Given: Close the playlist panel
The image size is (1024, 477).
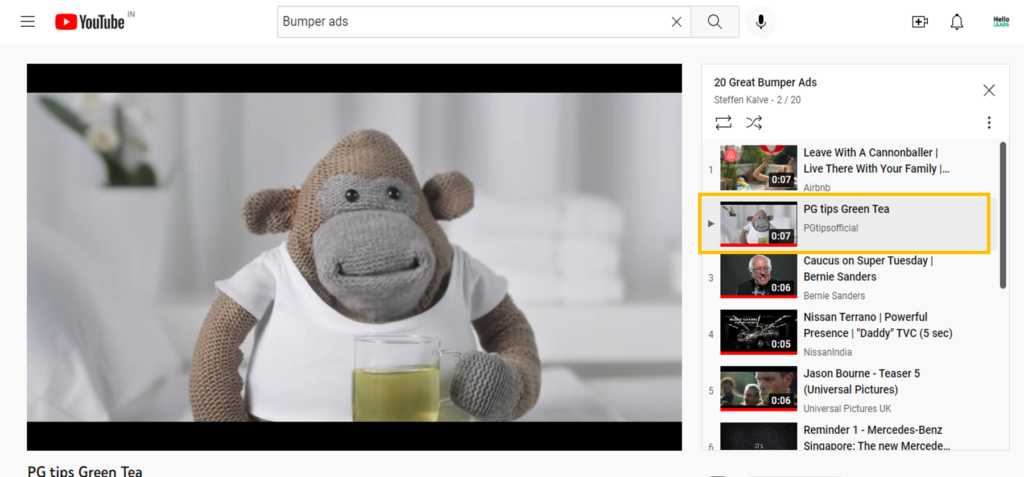Looking at the screenshot, I should (x=989, y=90).
